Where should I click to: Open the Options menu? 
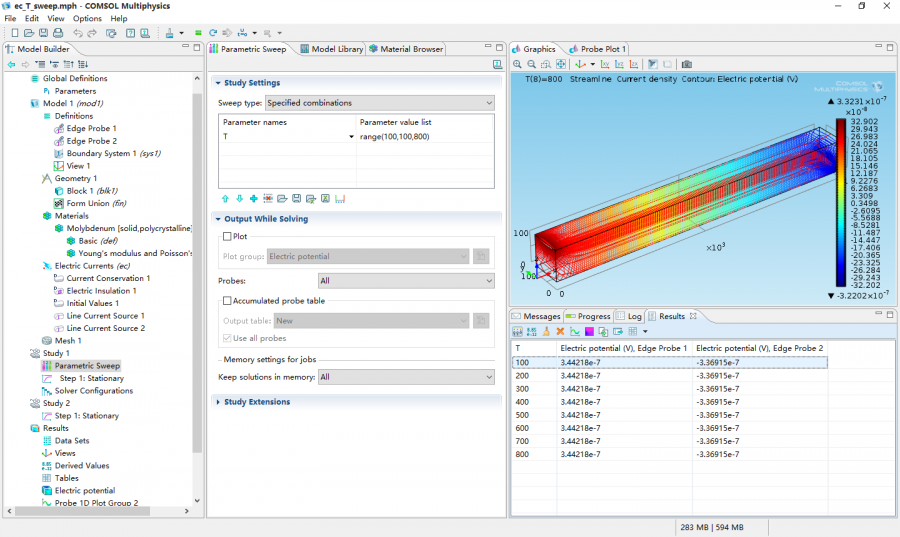tap(87, 19)
